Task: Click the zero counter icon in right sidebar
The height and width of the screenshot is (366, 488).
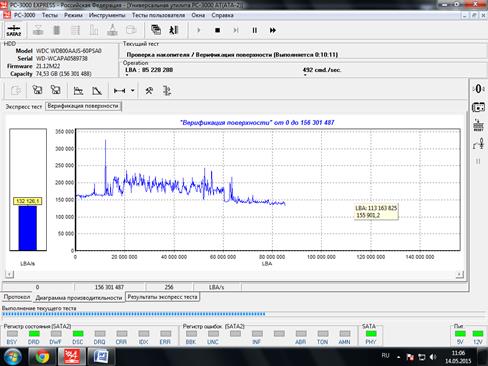Action: coord(478,89)
